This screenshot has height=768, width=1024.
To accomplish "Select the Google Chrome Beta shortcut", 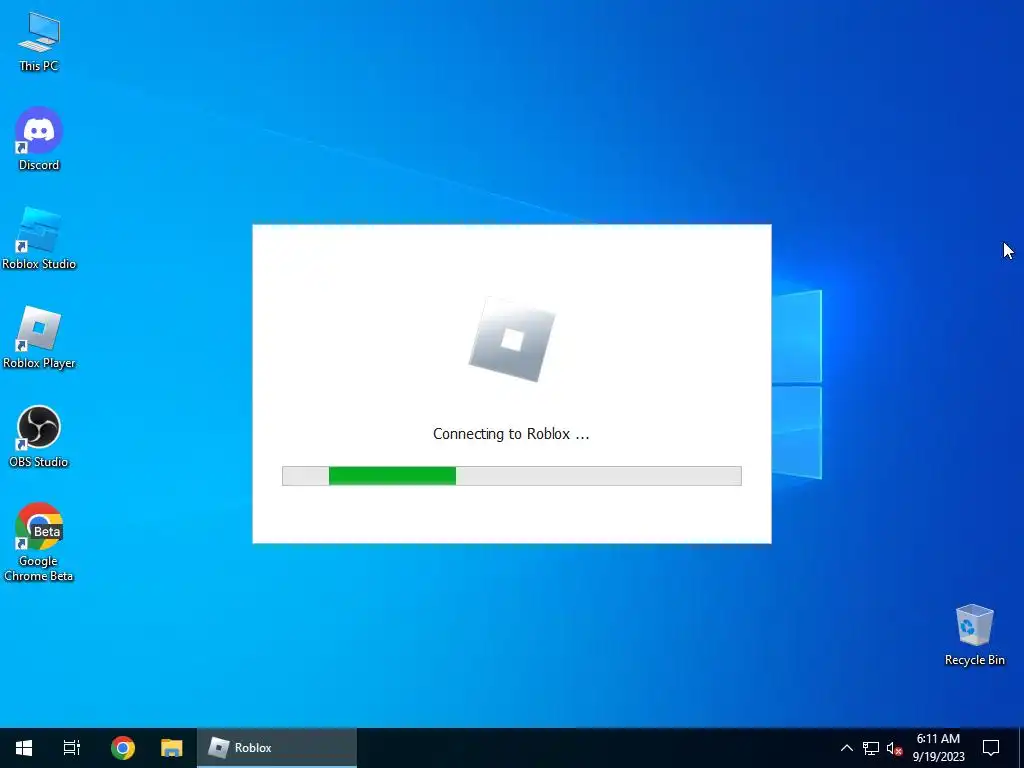I will pyautogui.click(x=39, y=542).
